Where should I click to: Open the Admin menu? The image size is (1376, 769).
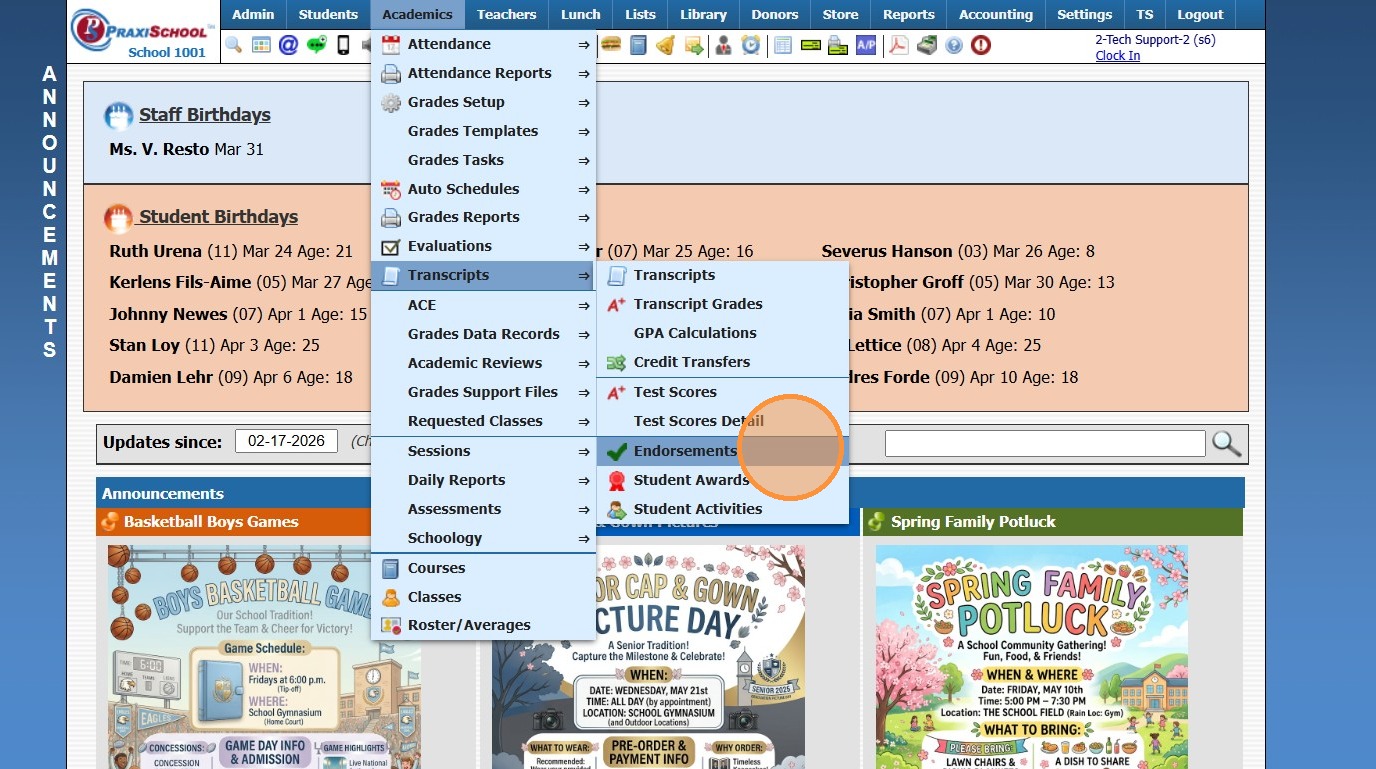click(254, 15)
